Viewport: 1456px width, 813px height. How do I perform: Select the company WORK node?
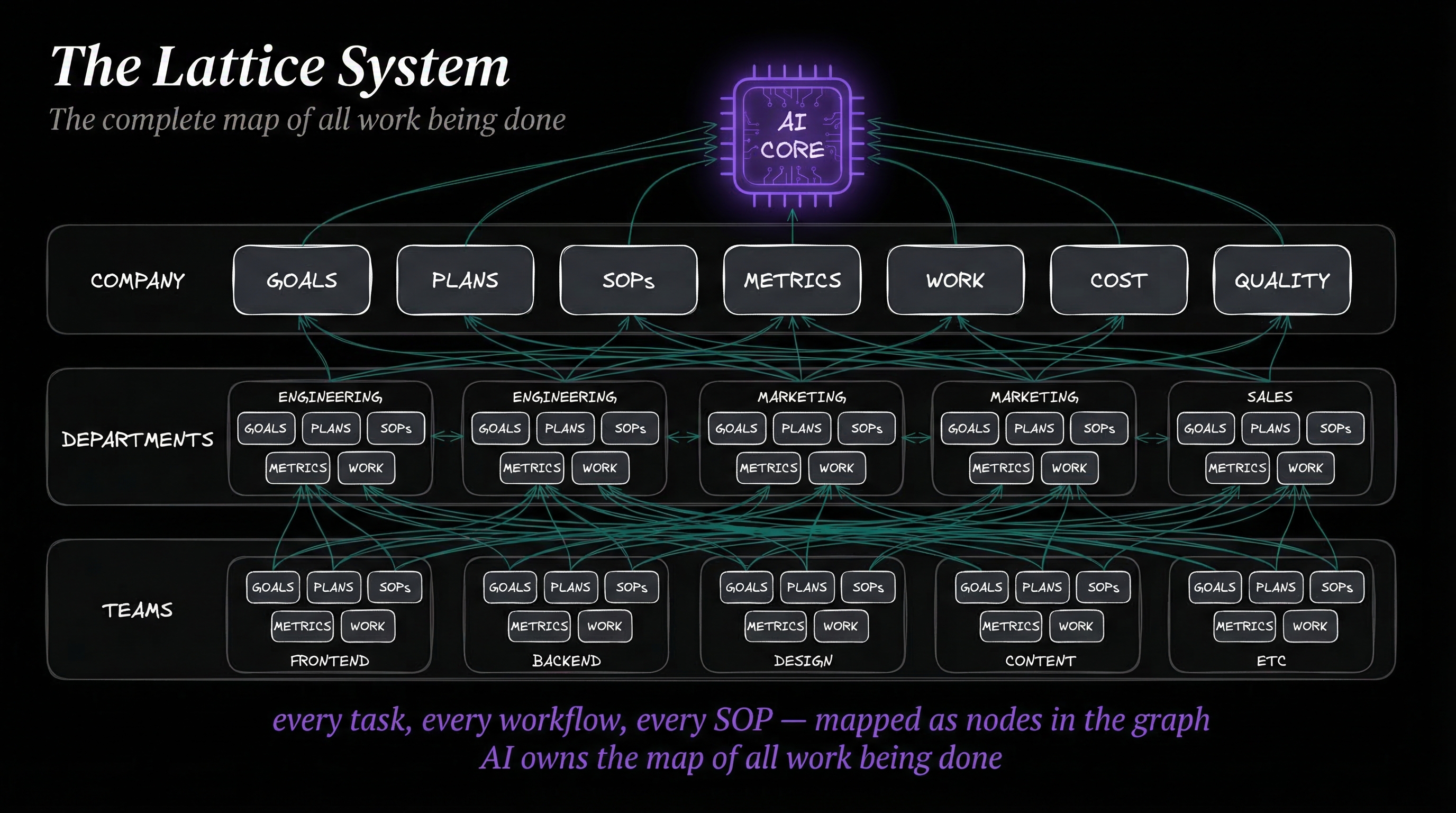954,281
